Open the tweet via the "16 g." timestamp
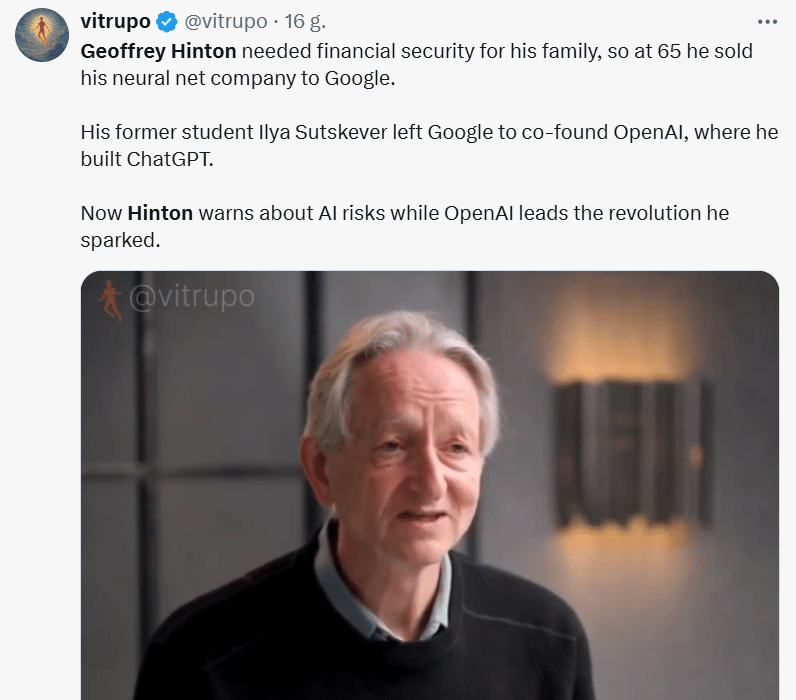 pos(305,21)
